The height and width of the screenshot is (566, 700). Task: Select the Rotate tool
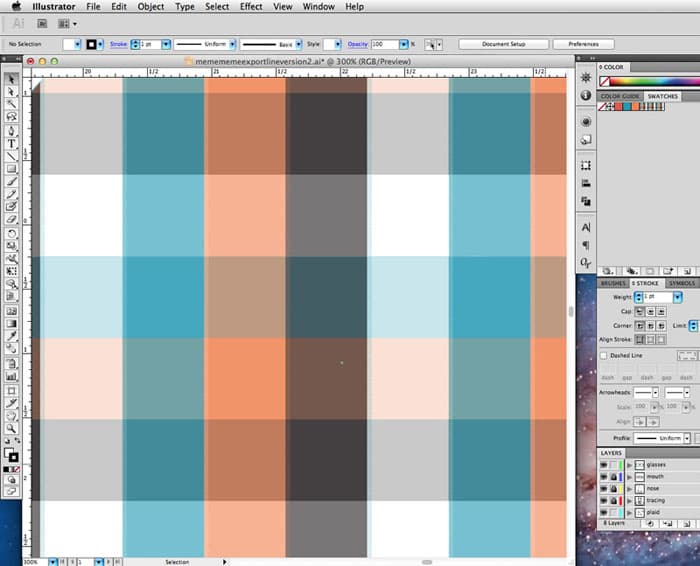(x=11, y=233)
